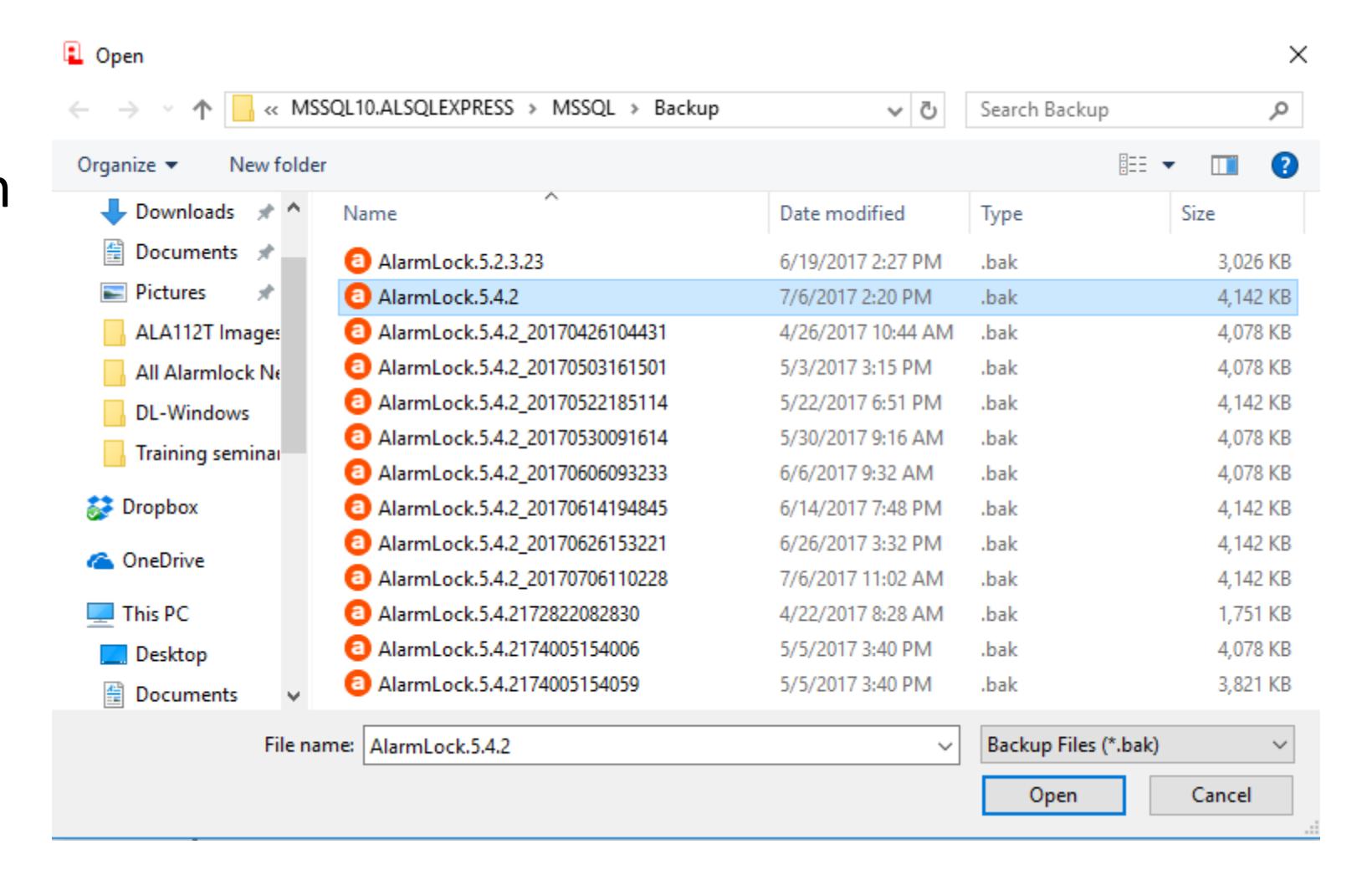1372x885 pixels.
Task: Expand the address bar history dropdown
Action: 895,110
